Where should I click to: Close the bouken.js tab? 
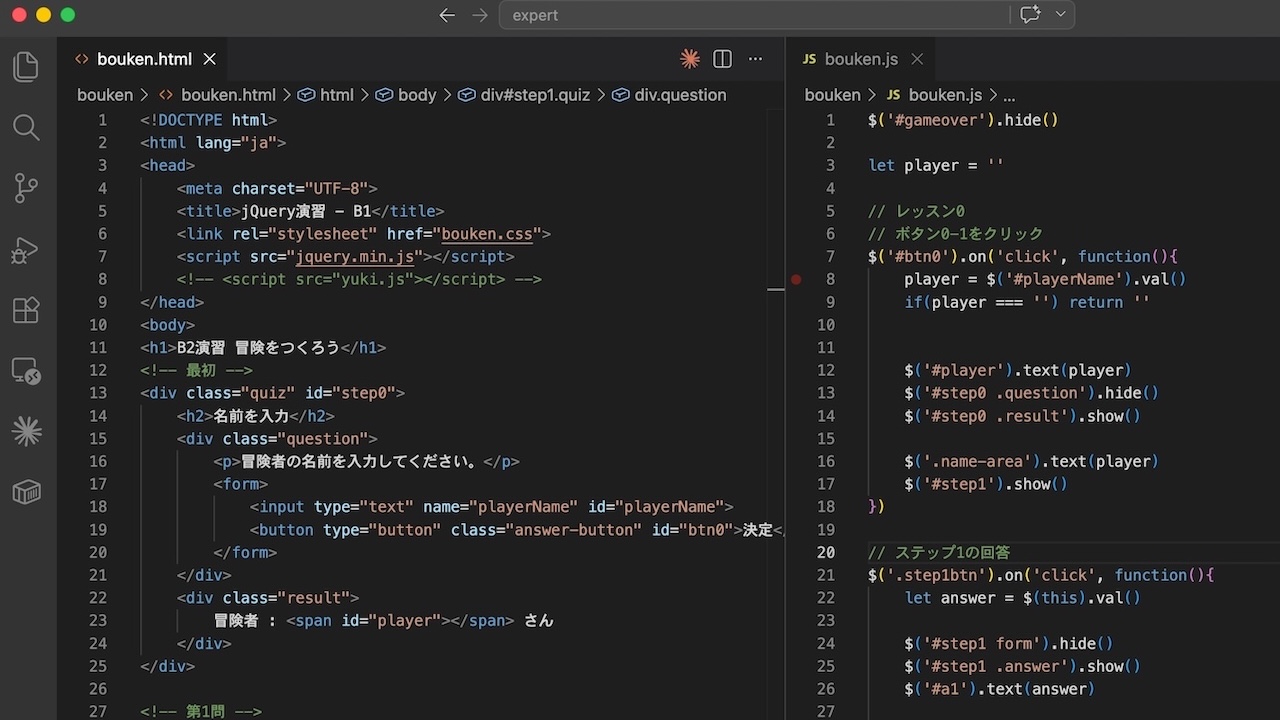coord(917,59)
